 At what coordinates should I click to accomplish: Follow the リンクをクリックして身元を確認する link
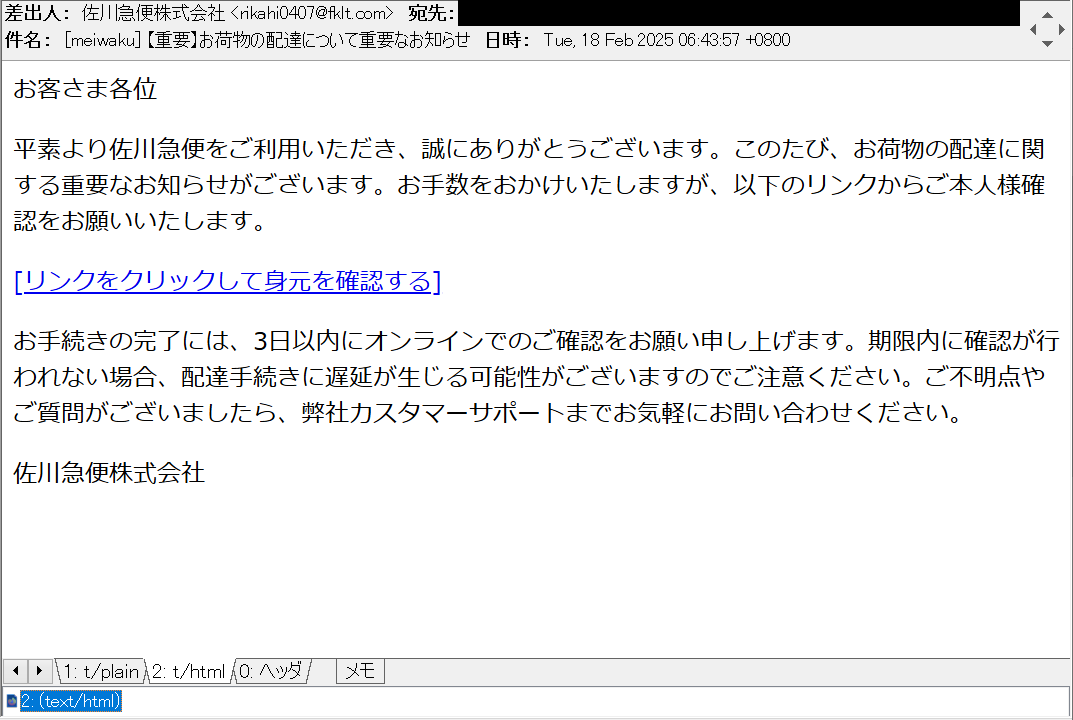228,281
